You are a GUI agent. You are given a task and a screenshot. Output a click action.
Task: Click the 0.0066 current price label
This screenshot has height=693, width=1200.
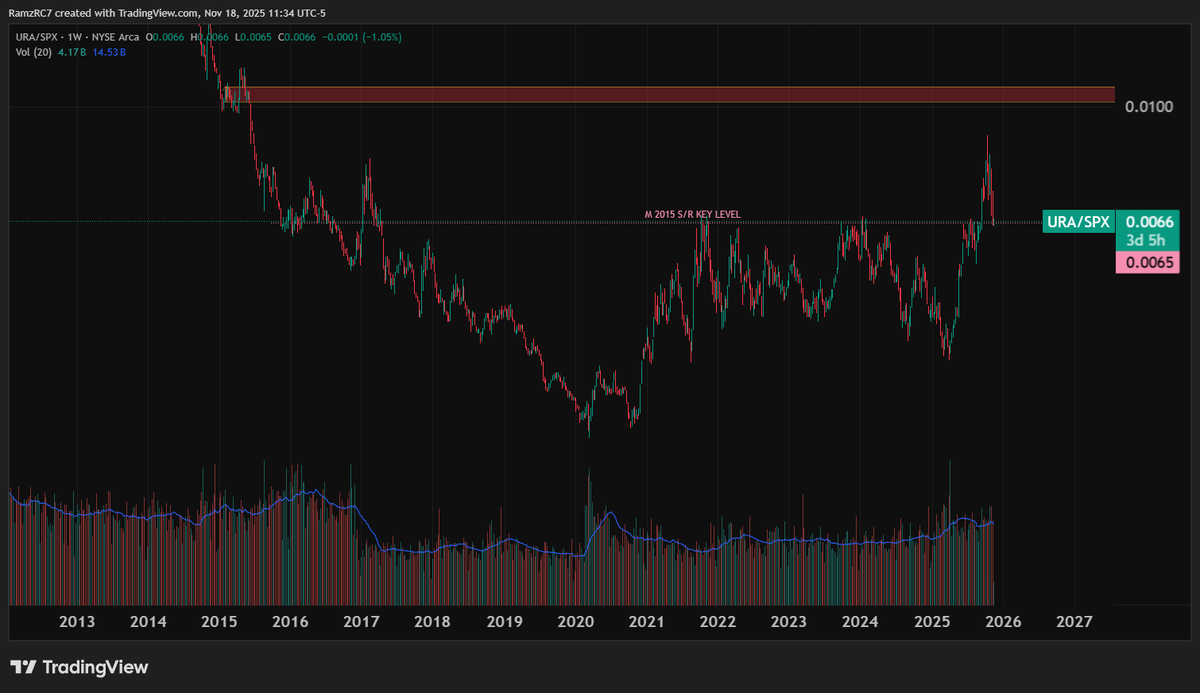[1148, 222]
